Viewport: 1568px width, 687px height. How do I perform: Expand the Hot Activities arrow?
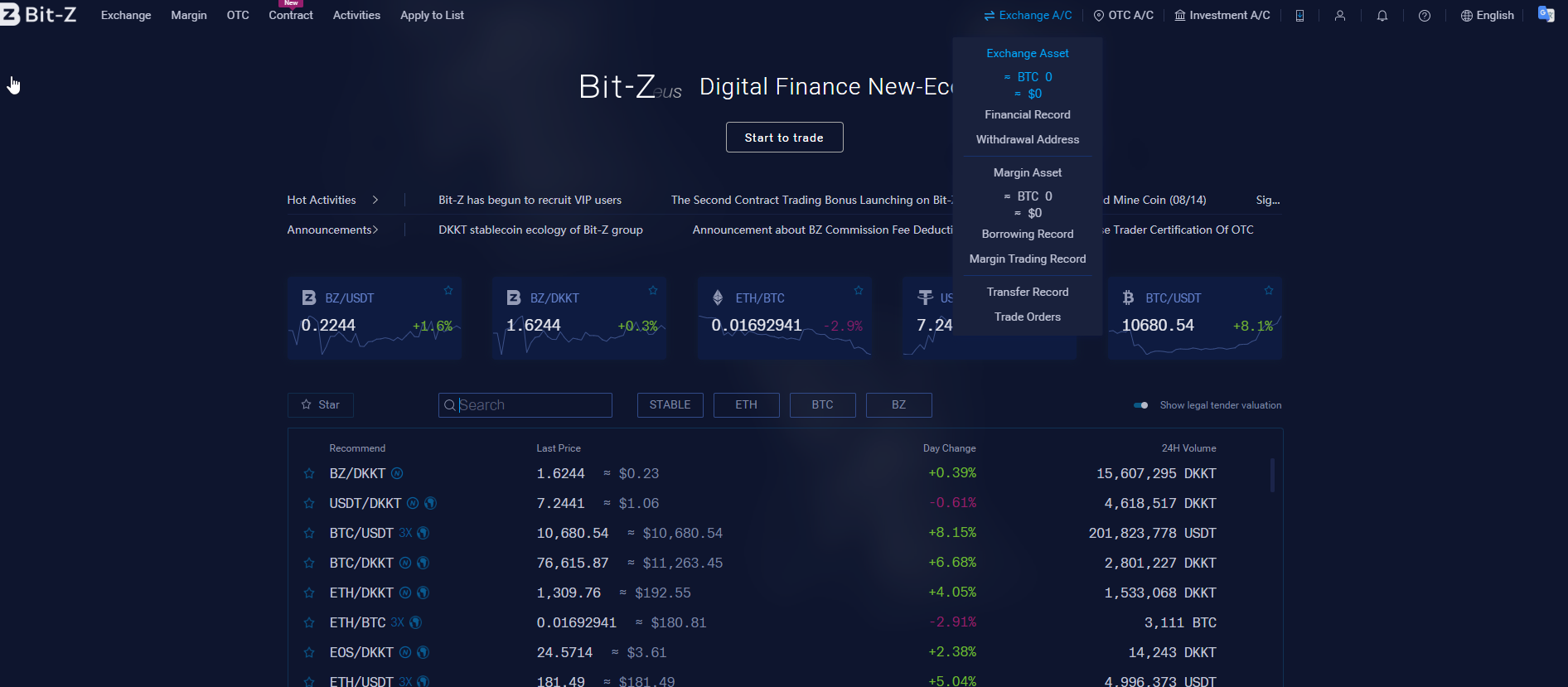click(x=375, y=200)
